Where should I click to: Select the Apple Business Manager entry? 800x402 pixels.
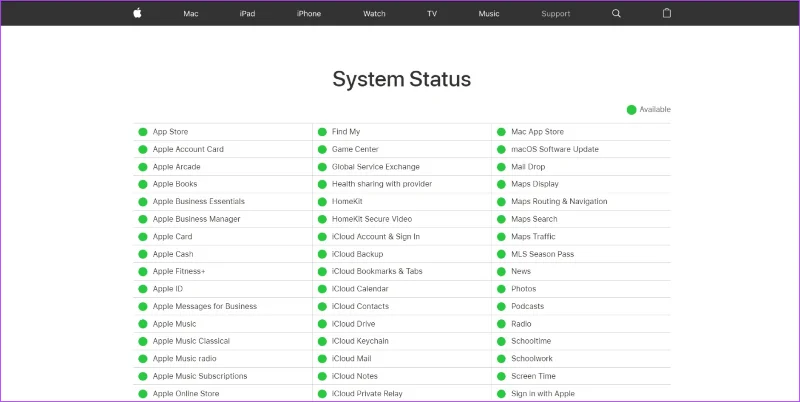[x=196, y=219]
